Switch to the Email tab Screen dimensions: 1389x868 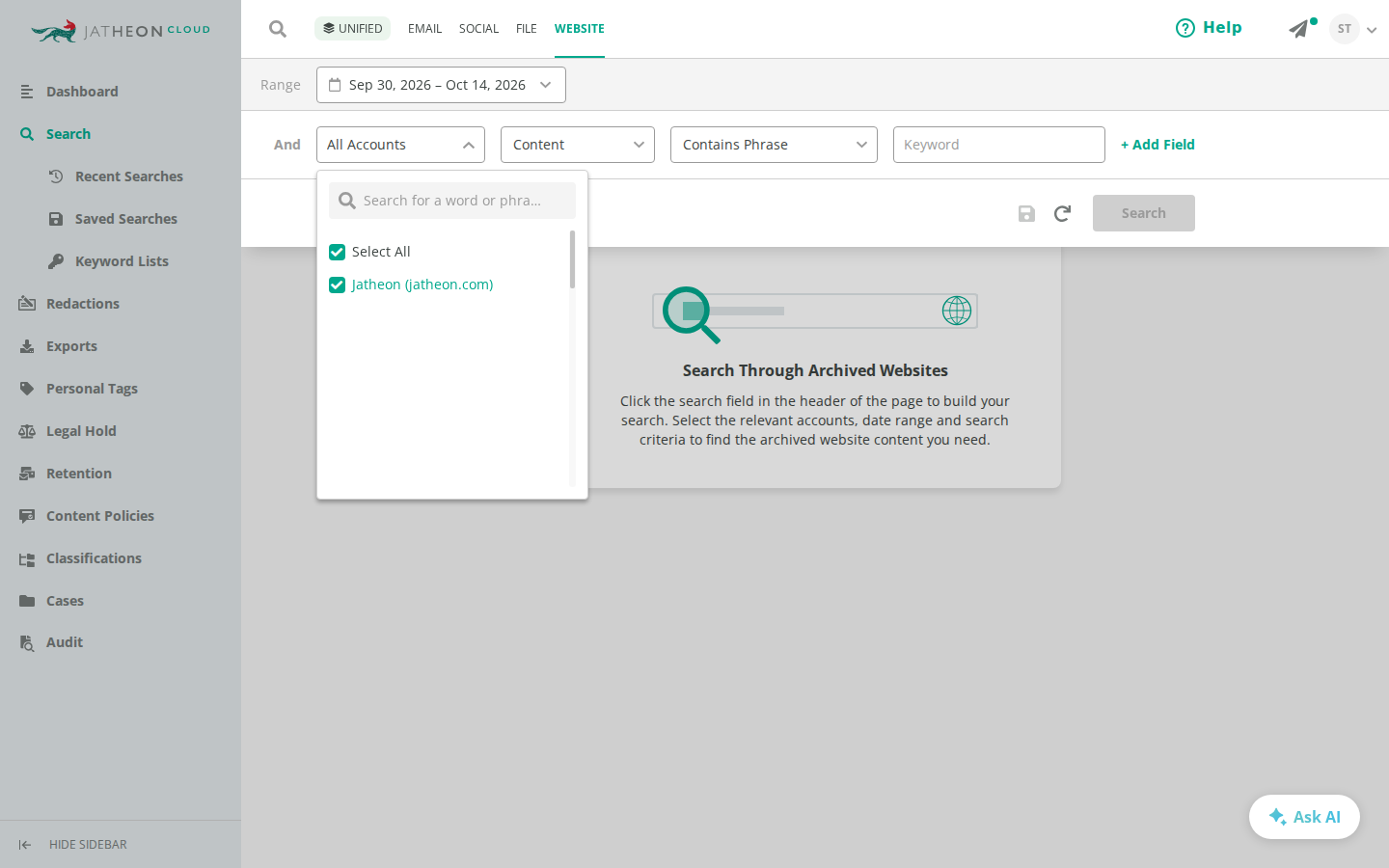pyautogui.click(x=424, y=29)
